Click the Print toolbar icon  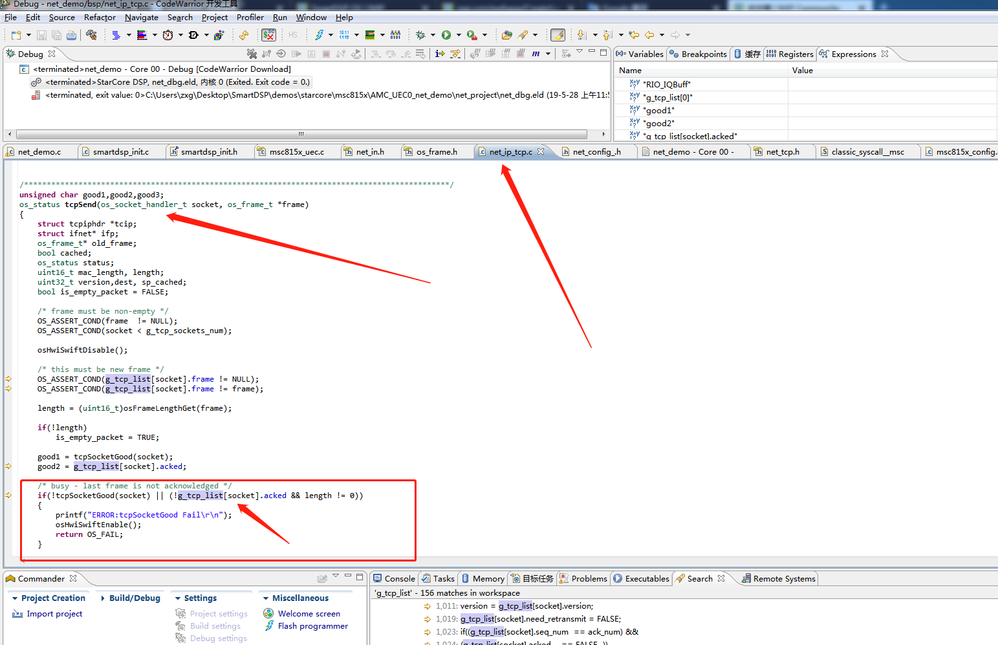[71, 35]
